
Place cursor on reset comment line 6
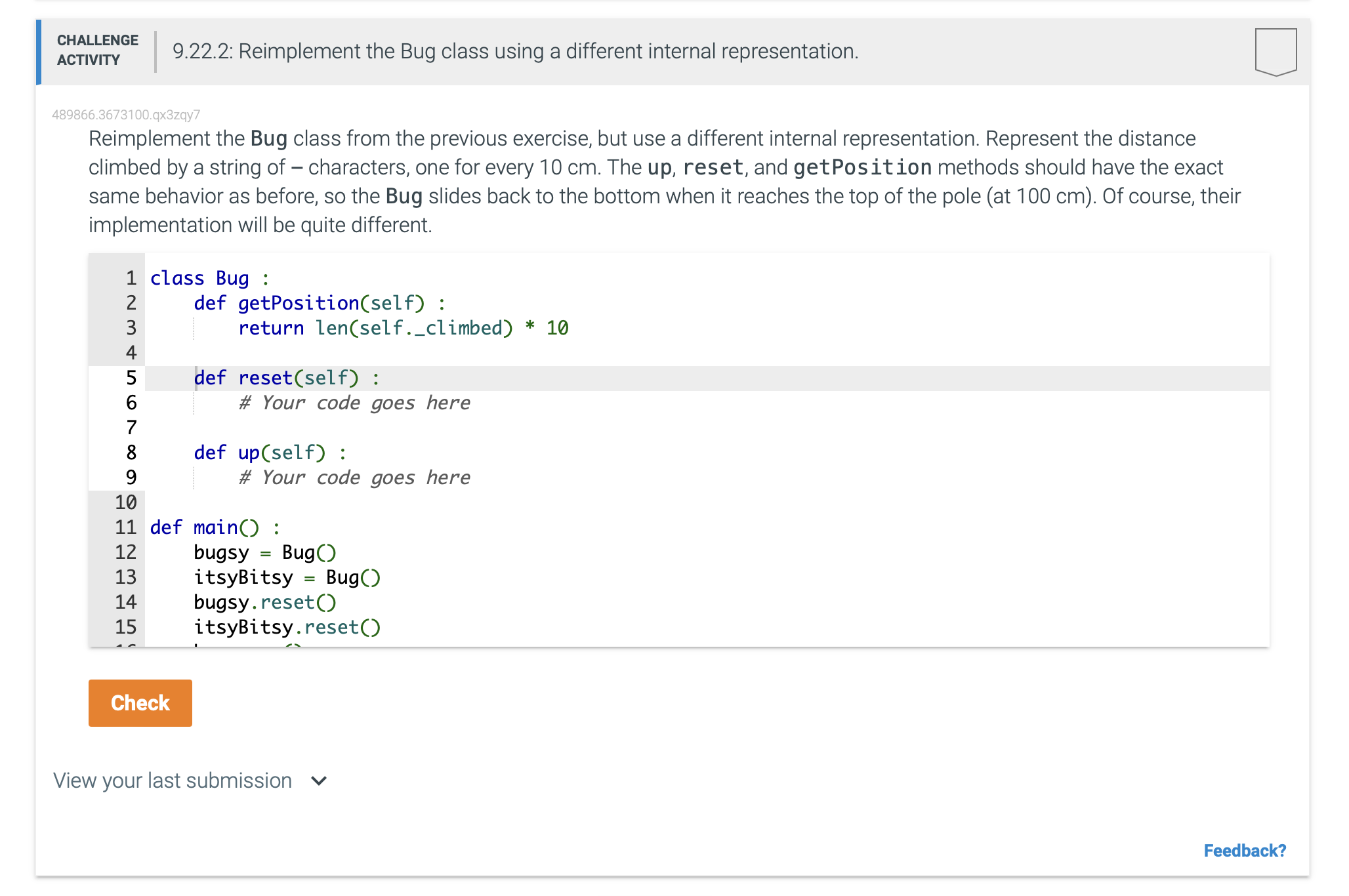pos(354,403)
